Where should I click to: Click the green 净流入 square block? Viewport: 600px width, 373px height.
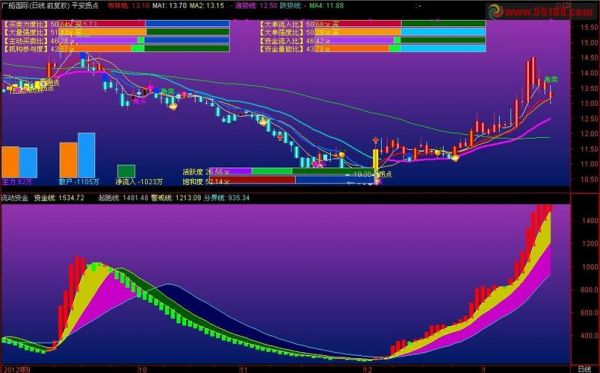click(x=126, y=171)
